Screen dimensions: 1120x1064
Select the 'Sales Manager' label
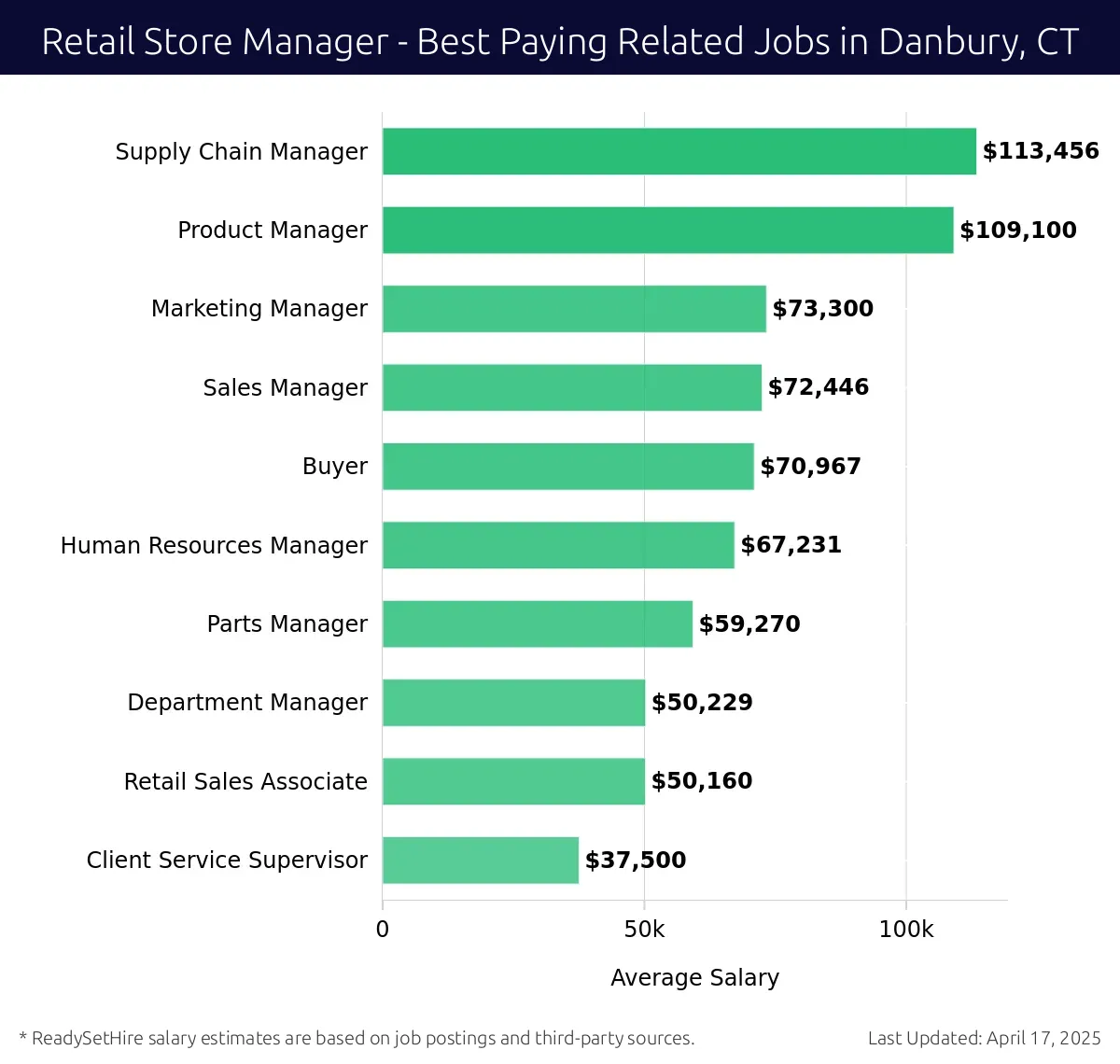pos(286,387)
